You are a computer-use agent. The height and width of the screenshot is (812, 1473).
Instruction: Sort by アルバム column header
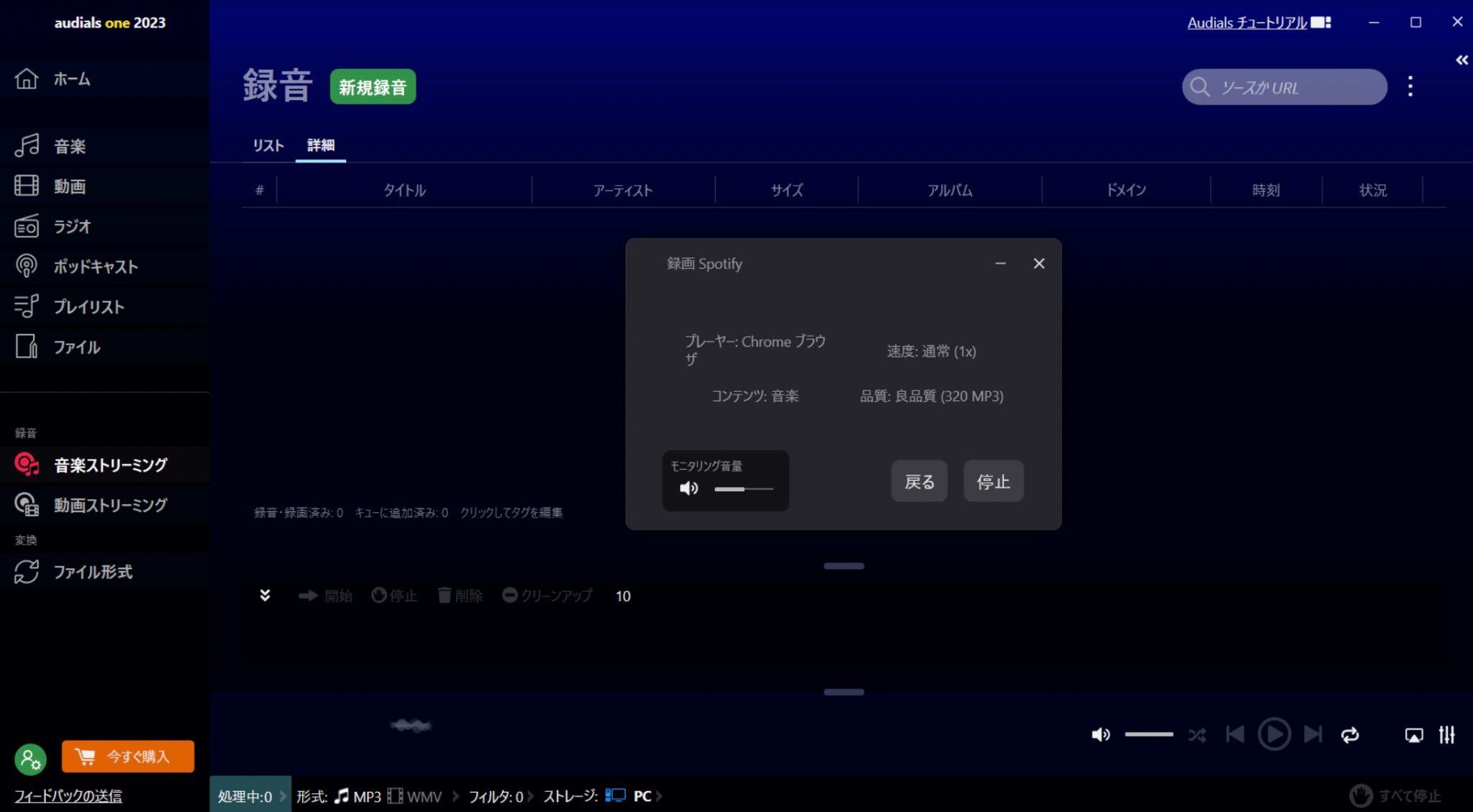pyautogui.click(x=950, y=190)
